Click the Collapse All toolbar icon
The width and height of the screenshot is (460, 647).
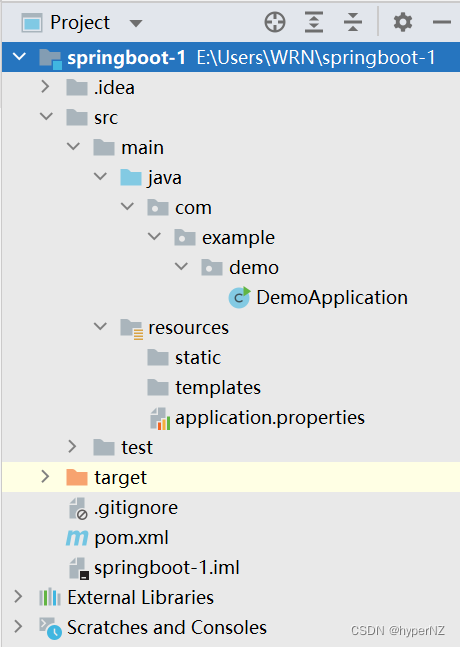(353, 22)
